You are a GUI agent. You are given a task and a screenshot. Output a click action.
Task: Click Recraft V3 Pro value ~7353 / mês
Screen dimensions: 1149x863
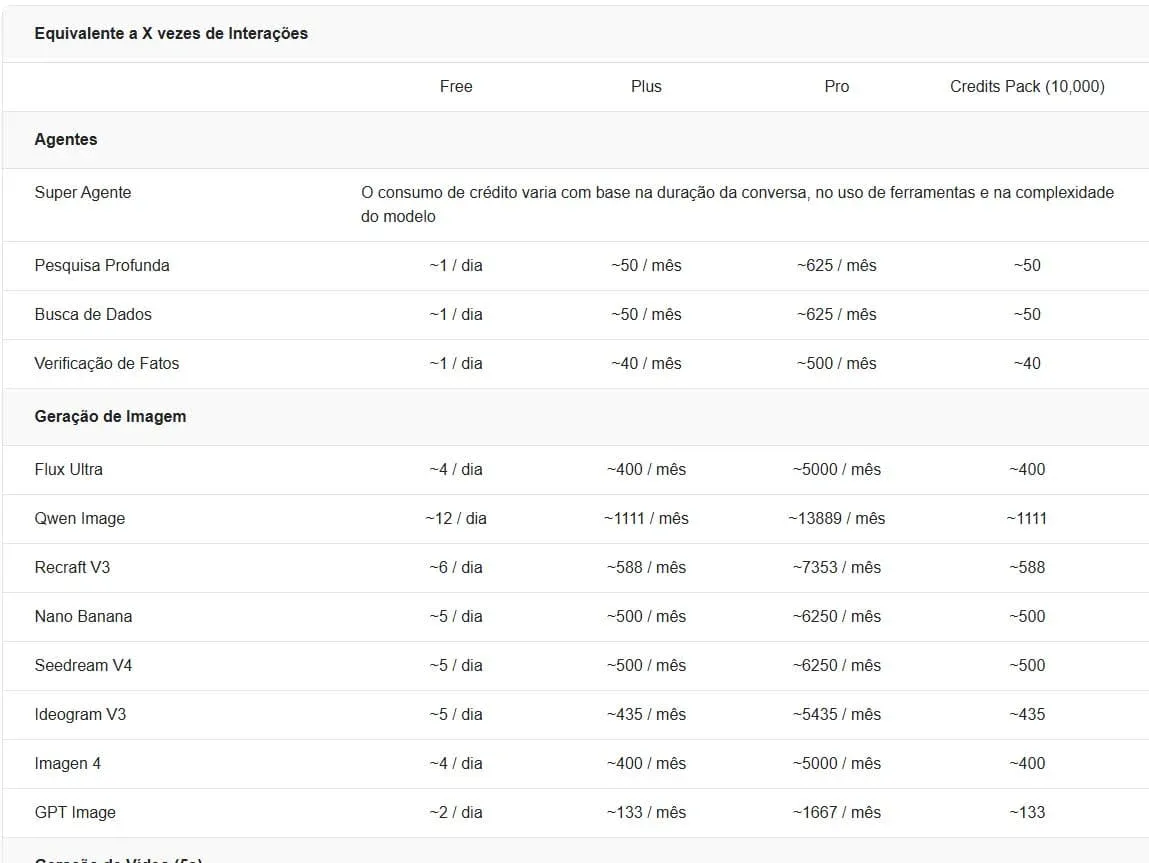[x=837, y=568]
